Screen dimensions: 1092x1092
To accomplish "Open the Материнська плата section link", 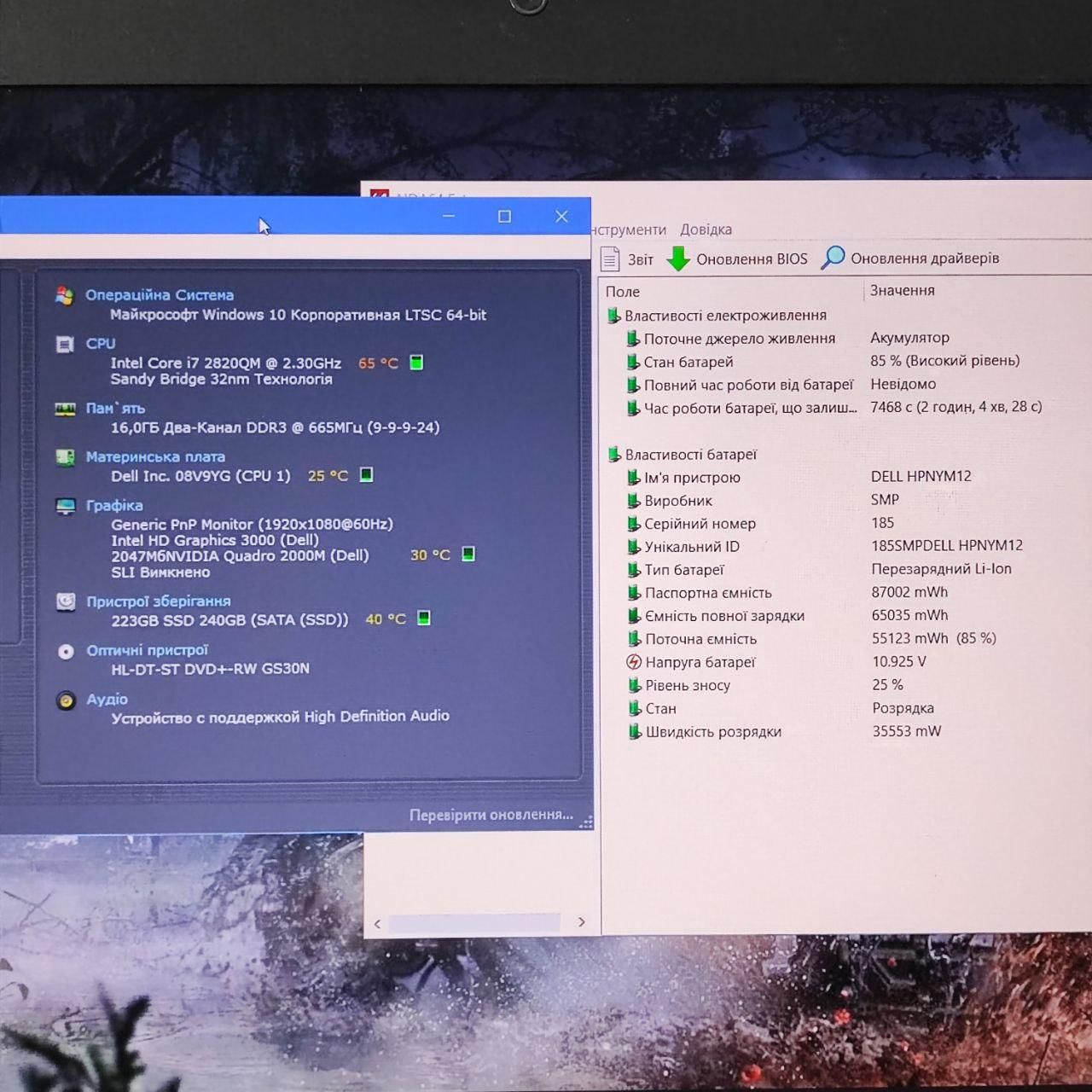I will tap(155, 457).
